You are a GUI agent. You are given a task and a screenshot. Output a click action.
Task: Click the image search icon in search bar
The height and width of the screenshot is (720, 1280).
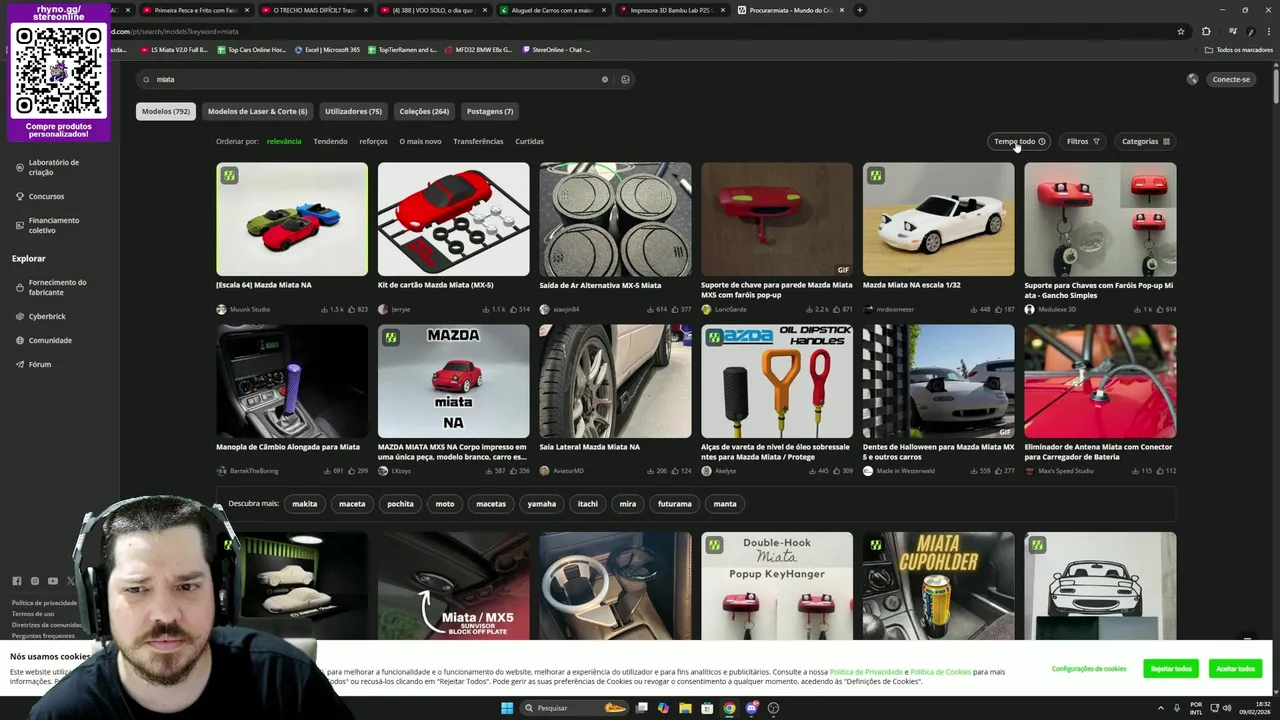point(625,79)
